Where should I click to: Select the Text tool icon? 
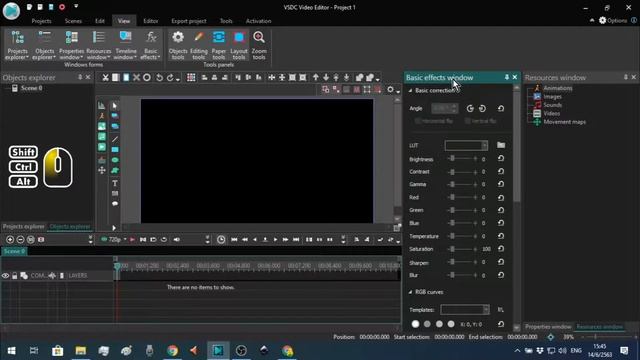coord(115,183)
